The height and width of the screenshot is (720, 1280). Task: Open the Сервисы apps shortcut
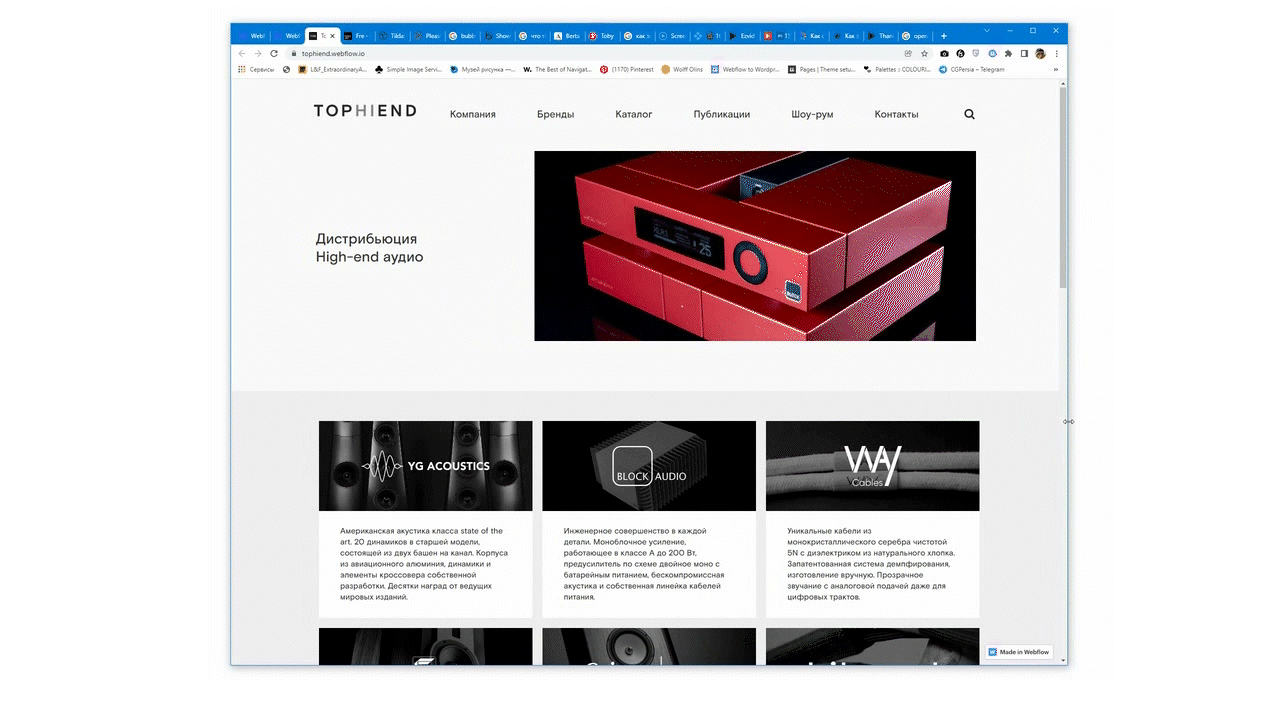tap(256, 70)
